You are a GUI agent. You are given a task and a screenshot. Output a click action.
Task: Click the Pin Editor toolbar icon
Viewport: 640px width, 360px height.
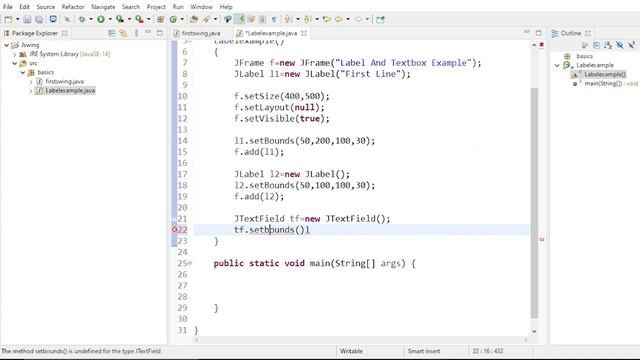point(380,19)
